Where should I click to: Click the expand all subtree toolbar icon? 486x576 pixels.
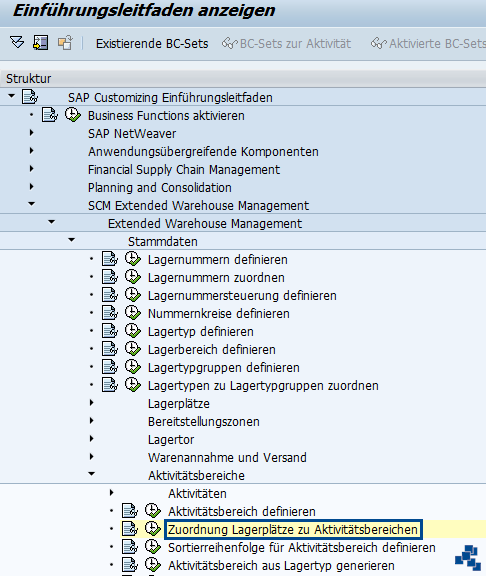[17, 43]
